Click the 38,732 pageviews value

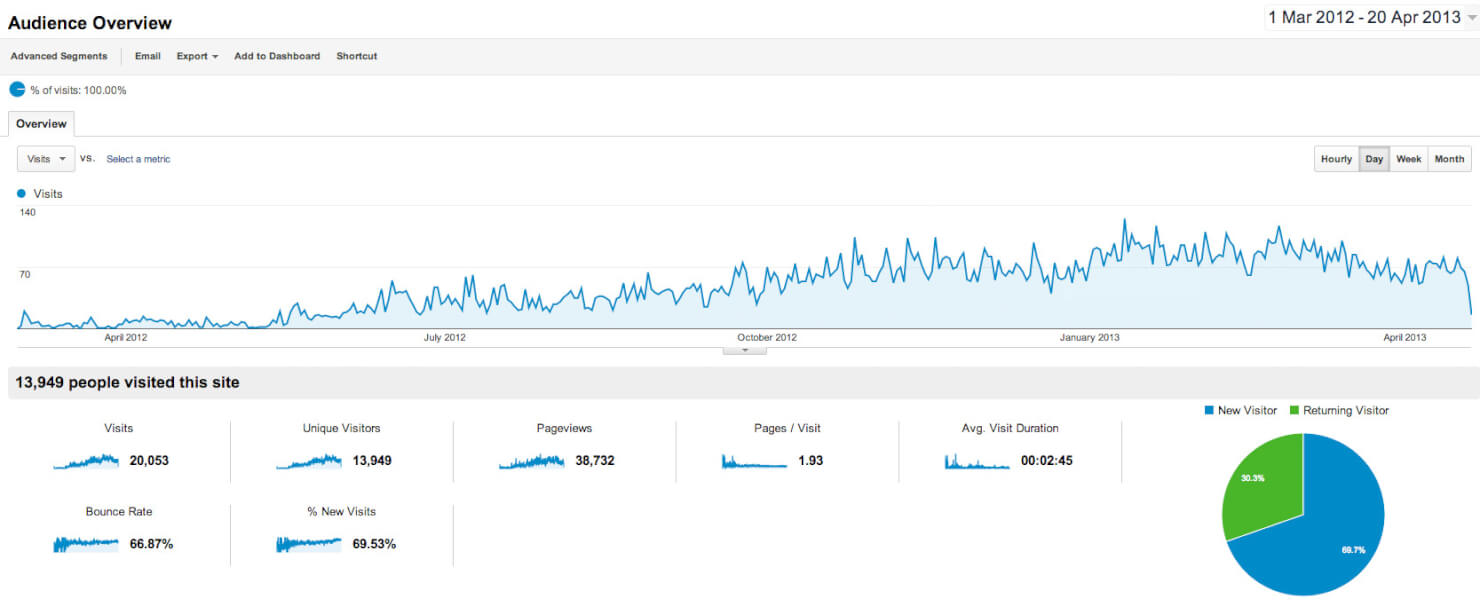point(594,461)
